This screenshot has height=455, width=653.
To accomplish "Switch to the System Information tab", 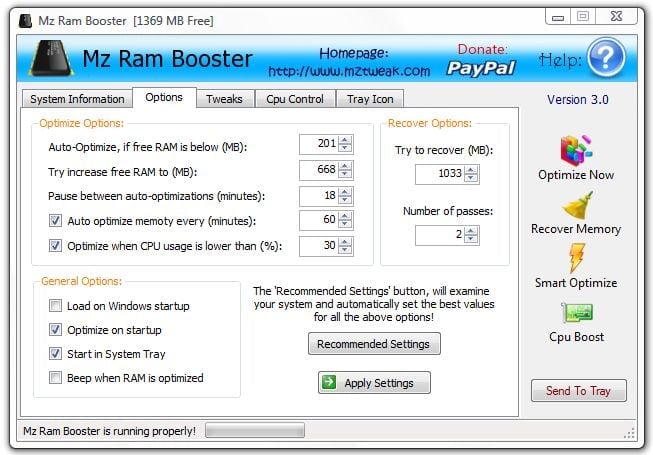I will point(77,99).
